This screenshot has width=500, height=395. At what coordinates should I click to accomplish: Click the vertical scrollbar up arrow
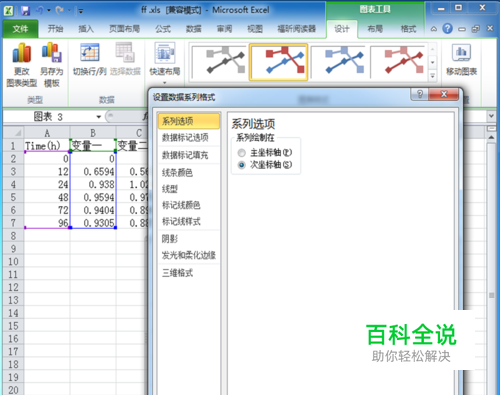tap(491, 137)
